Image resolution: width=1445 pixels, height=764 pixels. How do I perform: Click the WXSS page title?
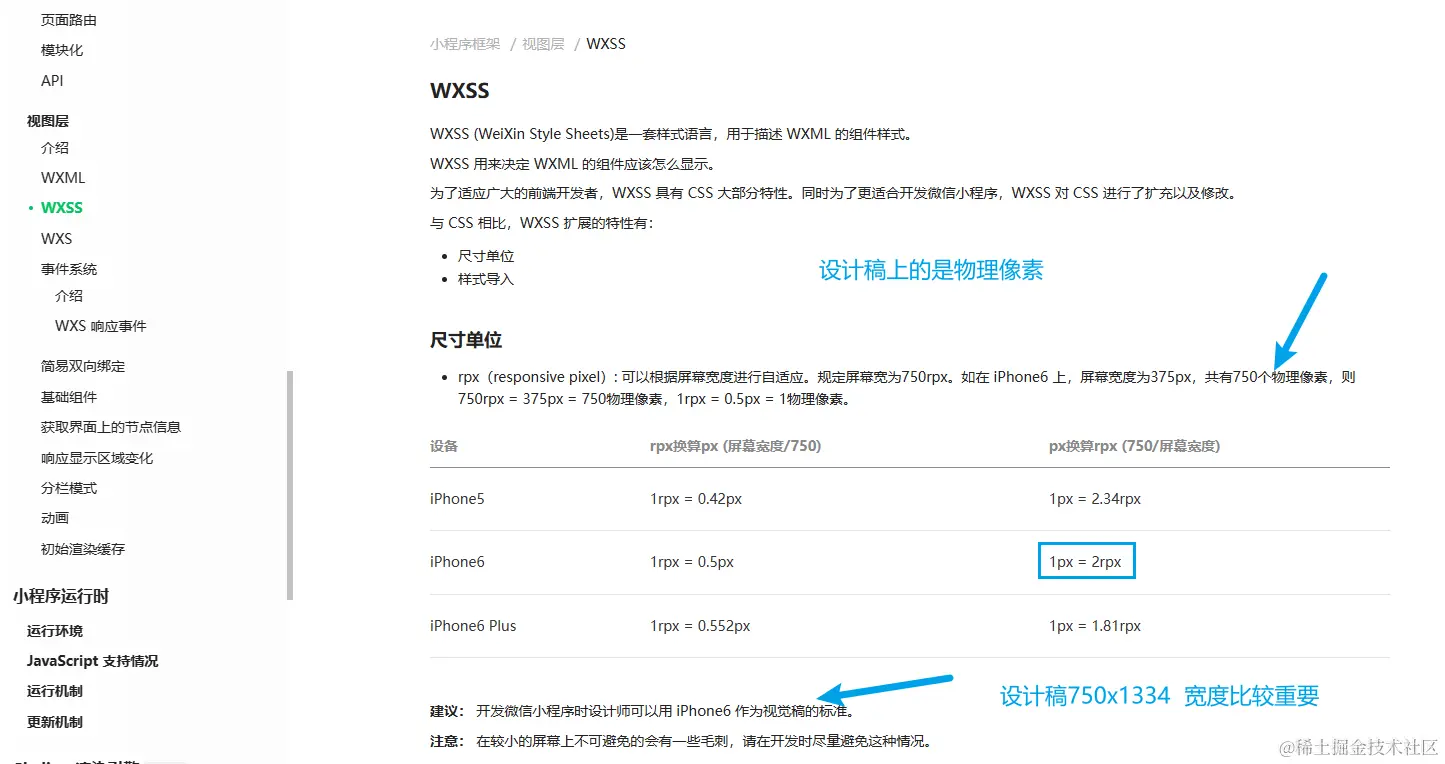pos(460,91)
